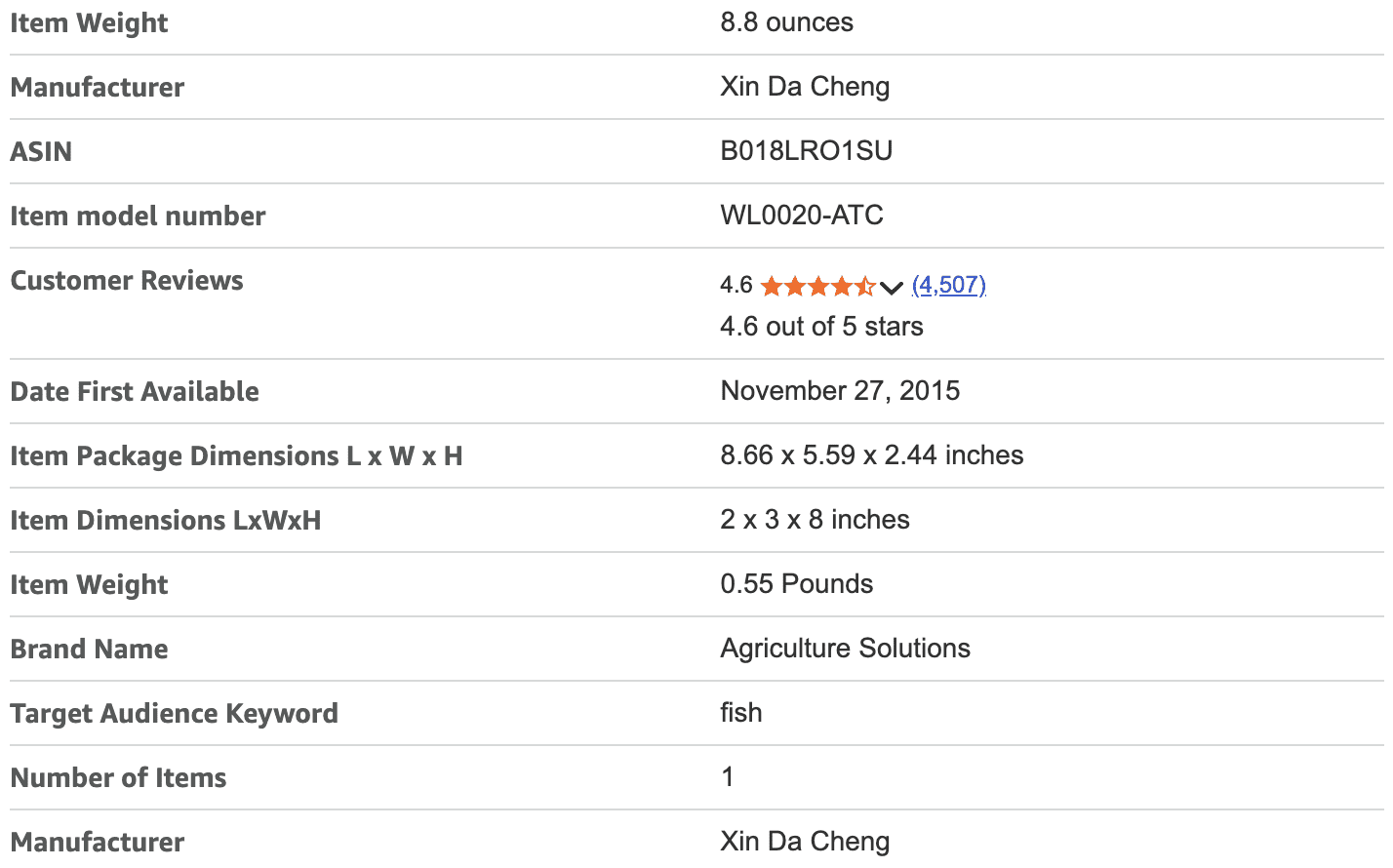Select the model number WL0020-ATC

pyautogui.click(x=802, y=216)
